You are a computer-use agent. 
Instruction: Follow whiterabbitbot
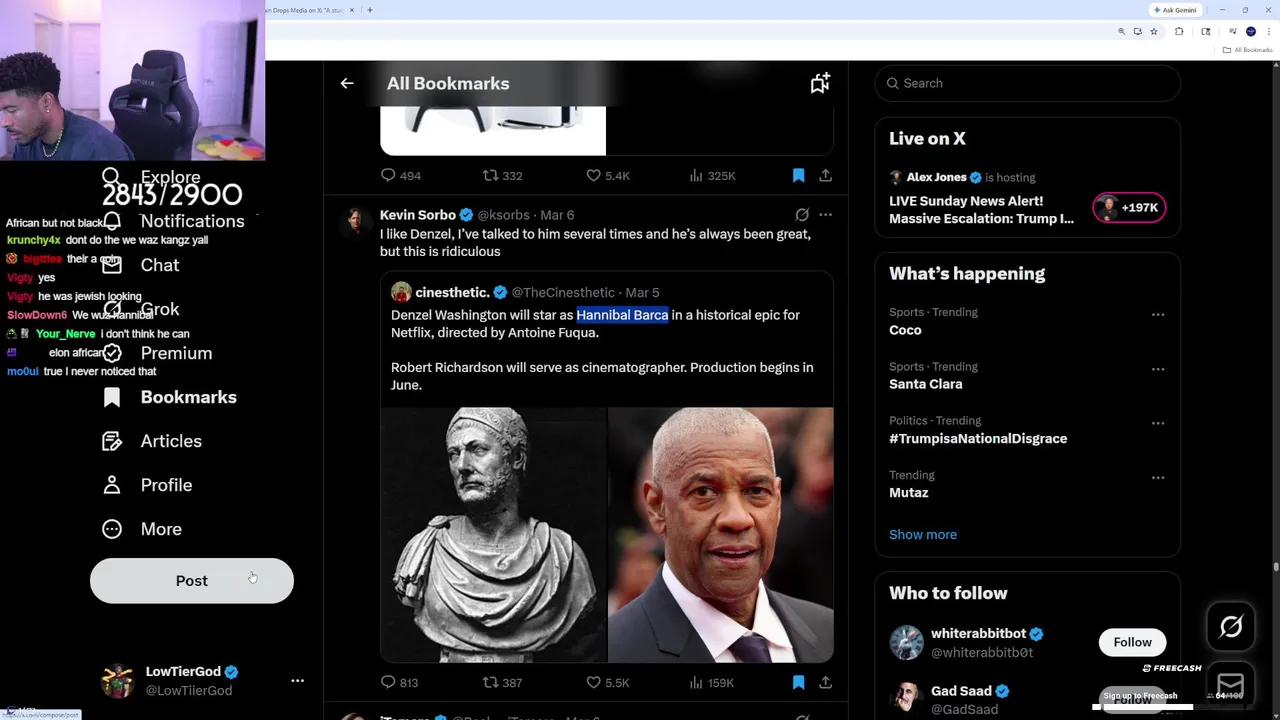pos(1132,642)
